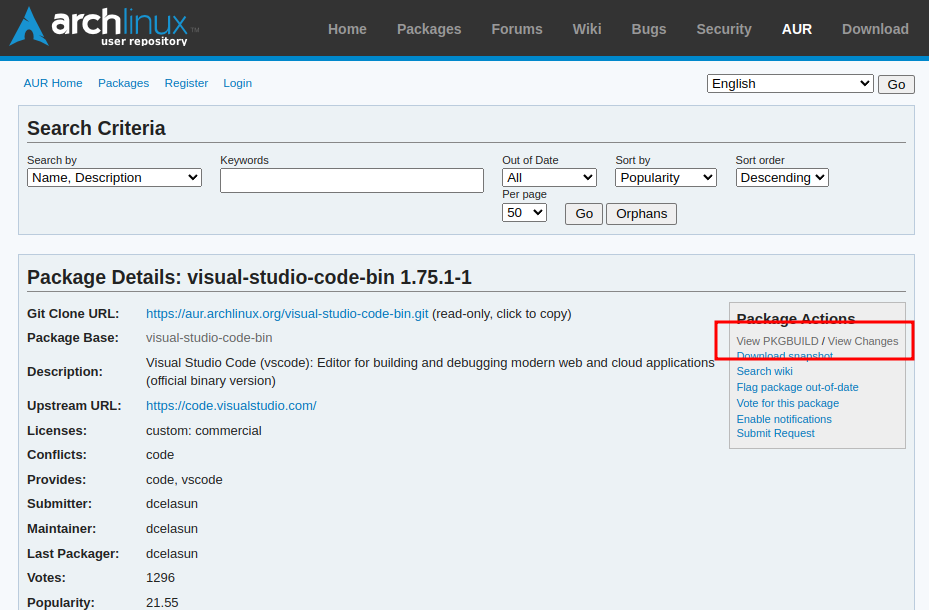Open the upstream code.visualstudio.com URL
Screen dimensions: 929x610
[x=231, y=405]
